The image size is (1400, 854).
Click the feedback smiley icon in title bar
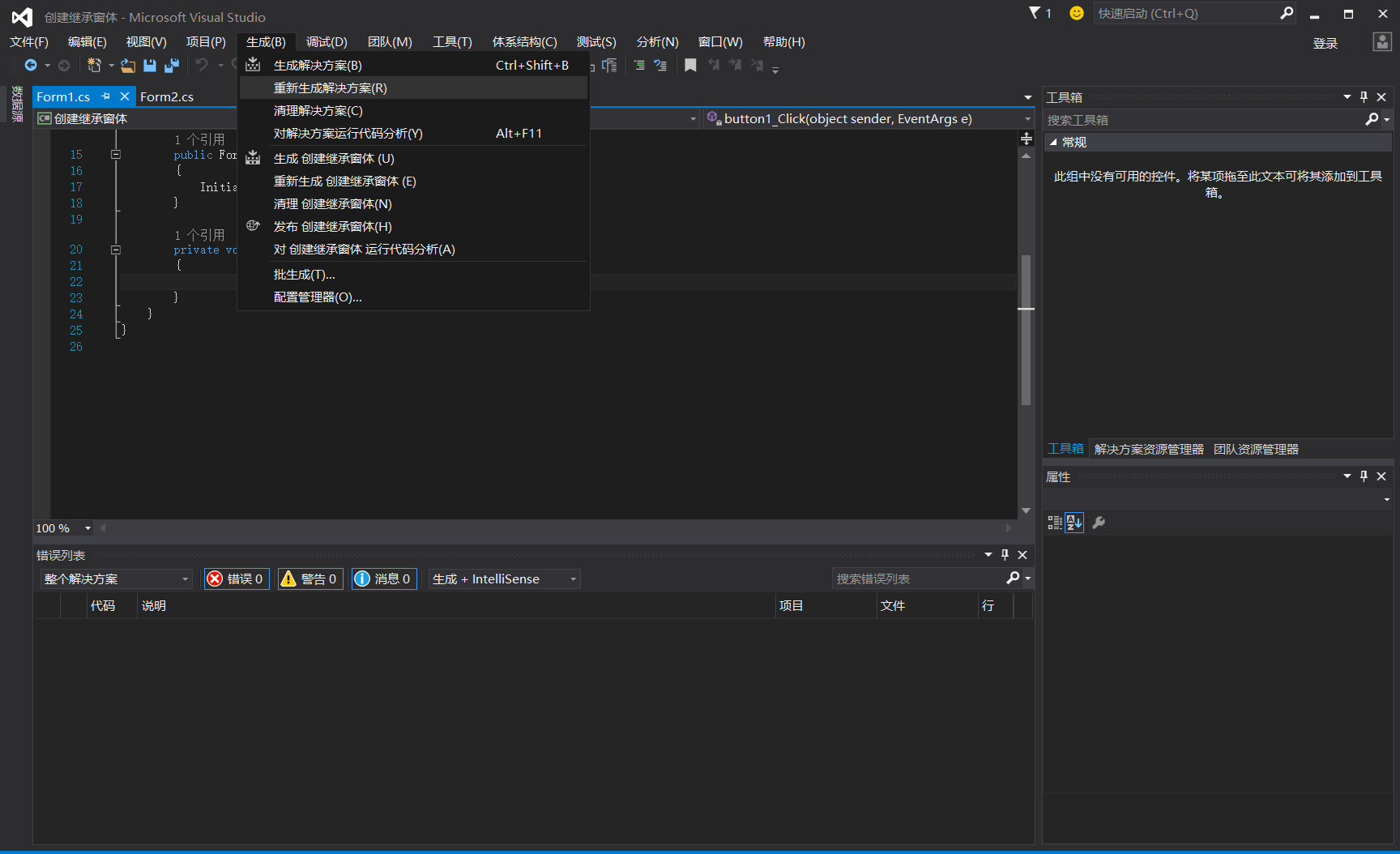[1076, 13]
